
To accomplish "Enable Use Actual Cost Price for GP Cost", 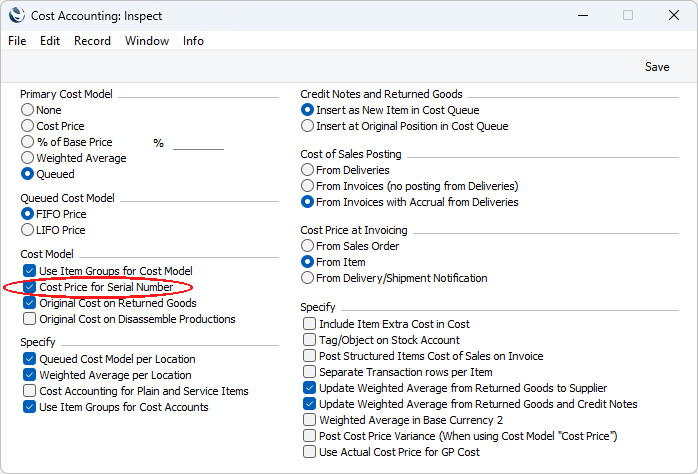I will [309, 452].
